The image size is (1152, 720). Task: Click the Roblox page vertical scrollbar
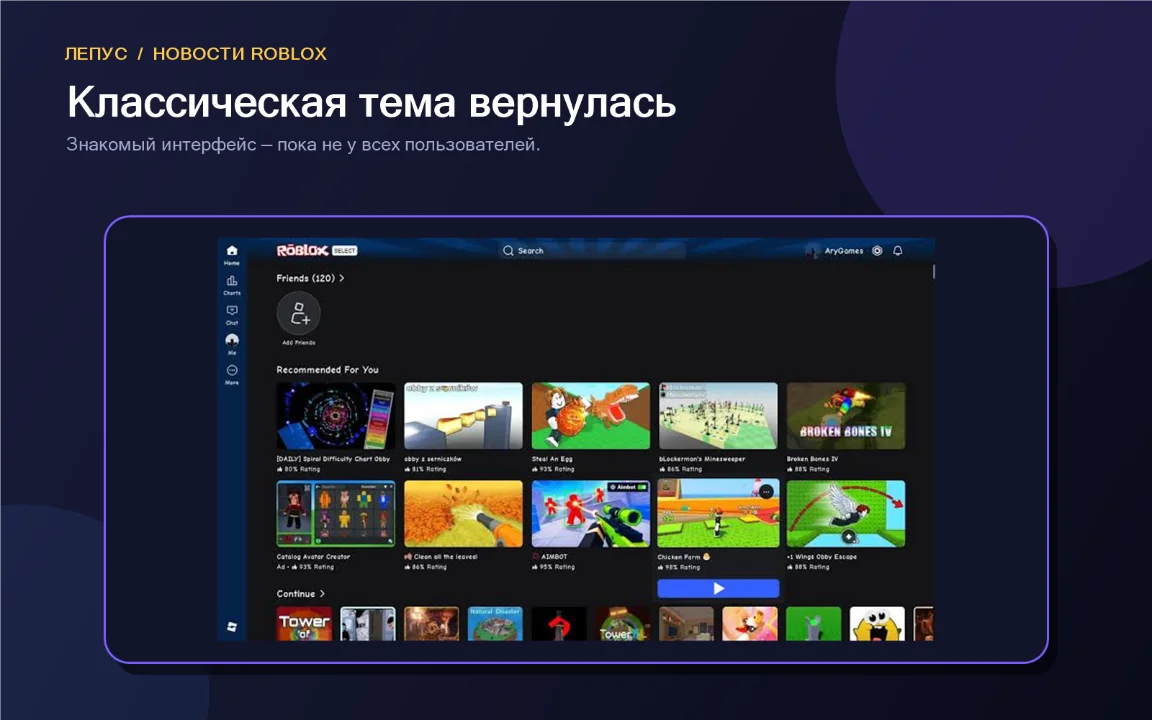tap(934, 272)
